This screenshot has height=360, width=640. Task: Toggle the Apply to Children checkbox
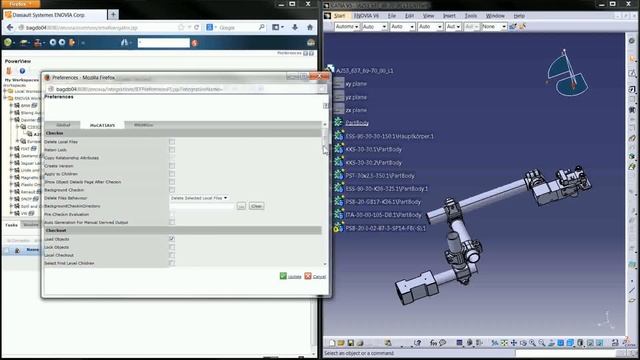(172, 174)
